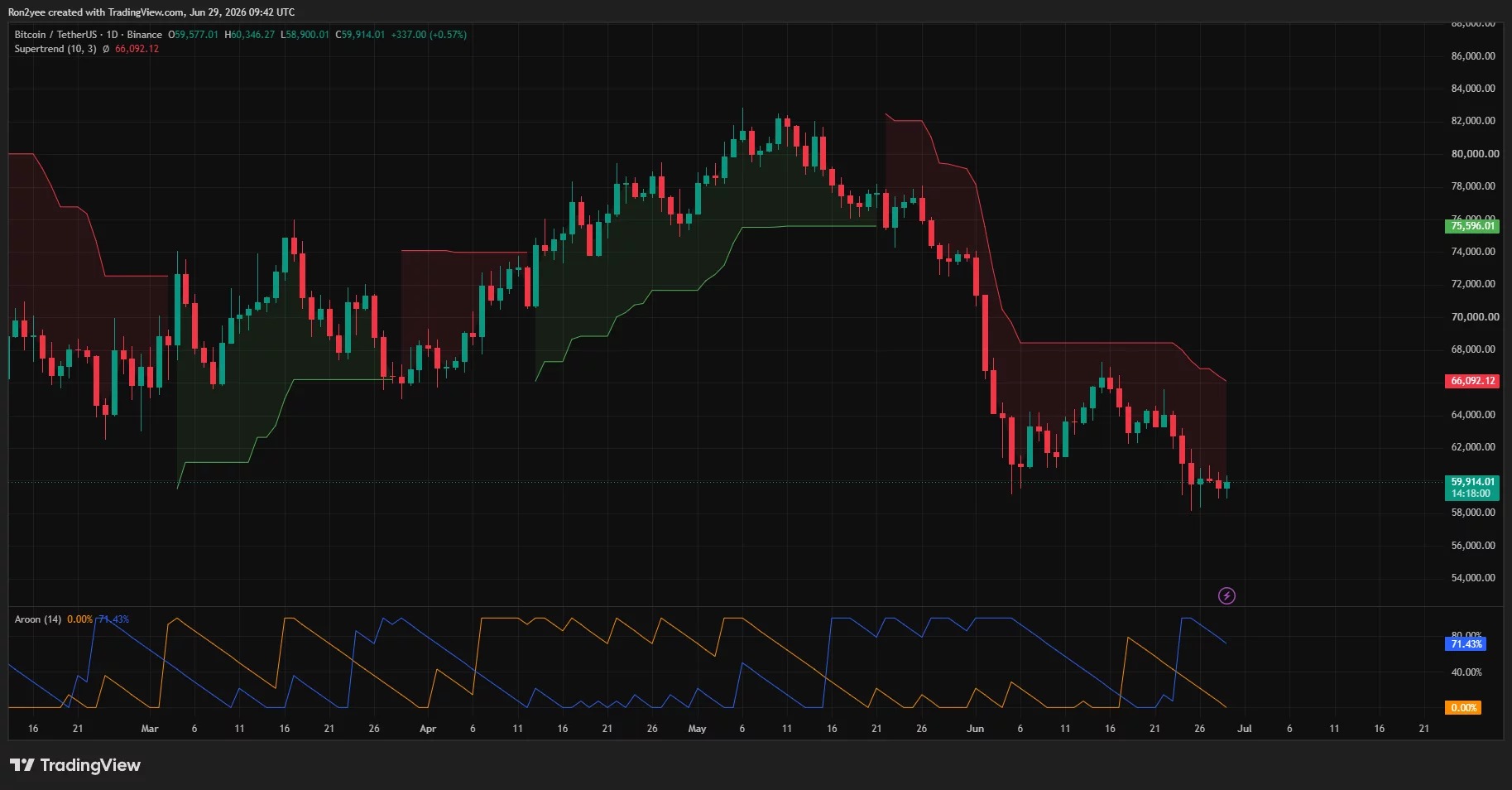Click the open value O59,577.01
1512x790 pixels.
coord(194,35)
